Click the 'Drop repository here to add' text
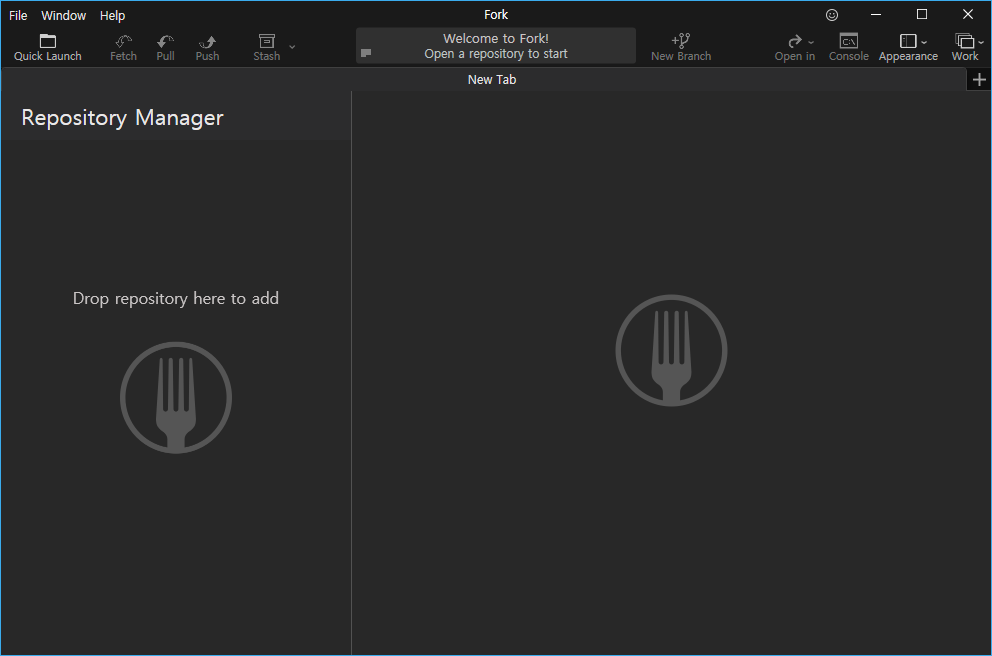992x656 pixels. [x=176, y=299]
